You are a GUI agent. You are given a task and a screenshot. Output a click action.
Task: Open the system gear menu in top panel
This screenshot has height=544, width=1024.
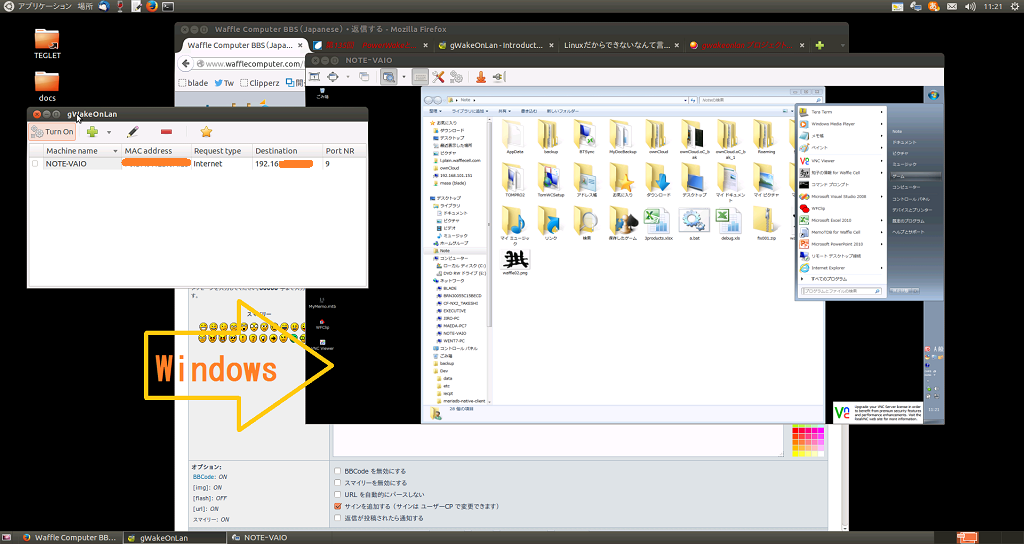point(1014,6)
